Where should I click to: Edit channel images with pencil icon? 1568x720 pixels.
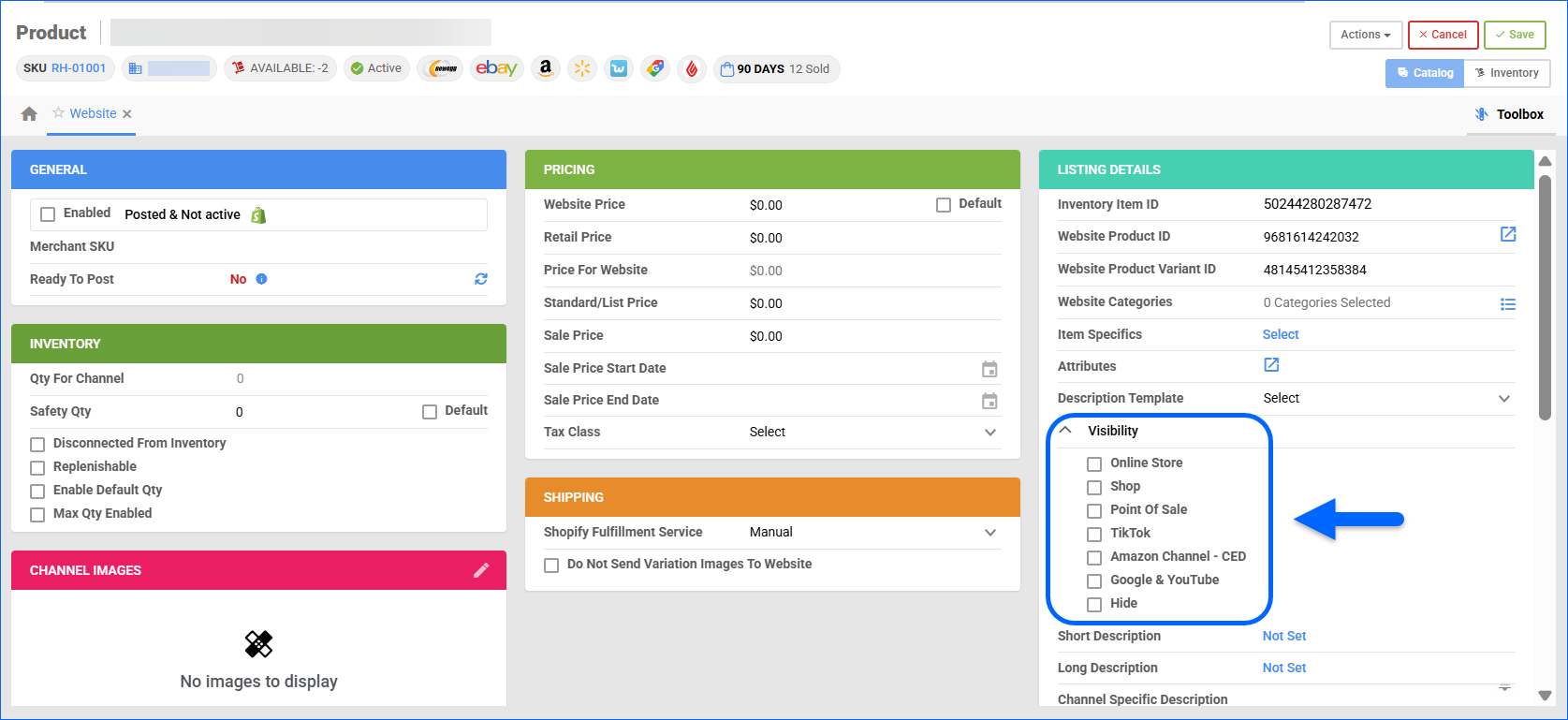pyautogui.click(x=481, y=570)
